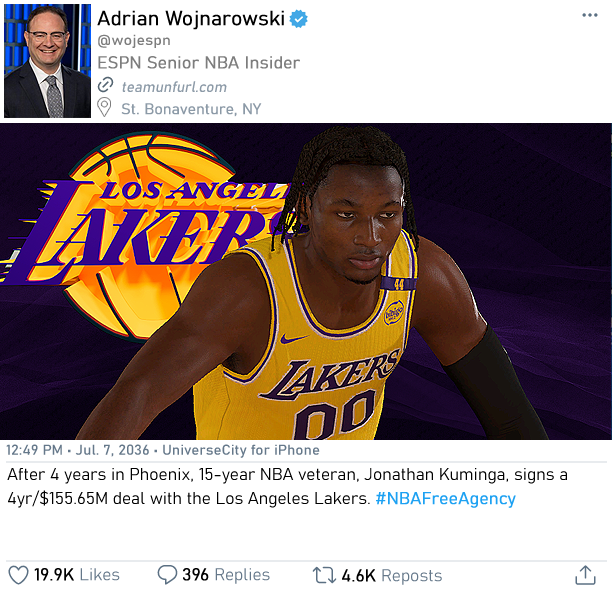612x590 pixels.
Task: View the 19.9K Likes count
Action: [x=76, y=575]
